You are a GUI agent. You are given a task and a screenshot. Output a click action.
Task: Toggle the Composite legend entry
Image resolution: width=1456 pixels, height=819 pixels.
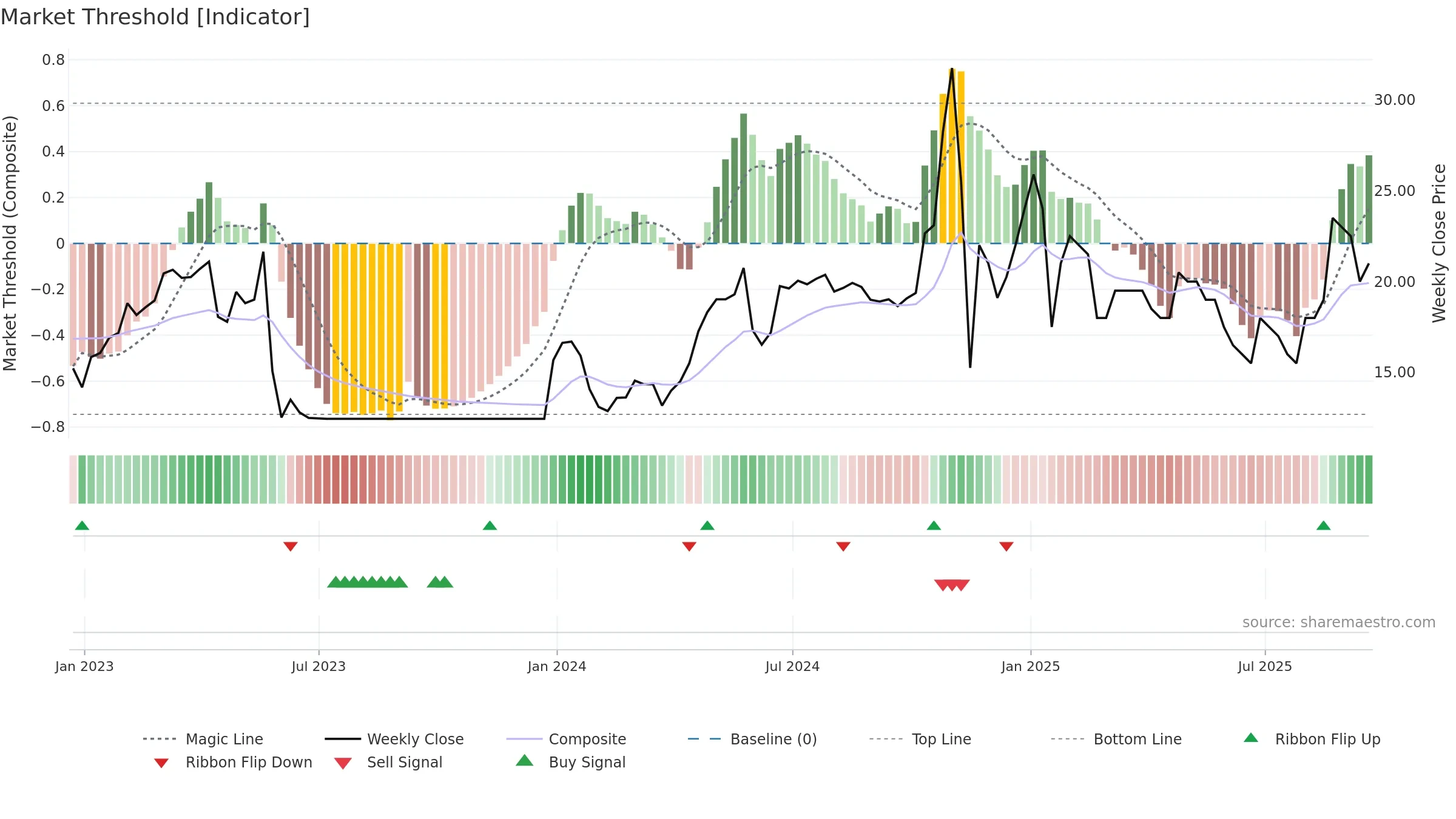(566, 739)
